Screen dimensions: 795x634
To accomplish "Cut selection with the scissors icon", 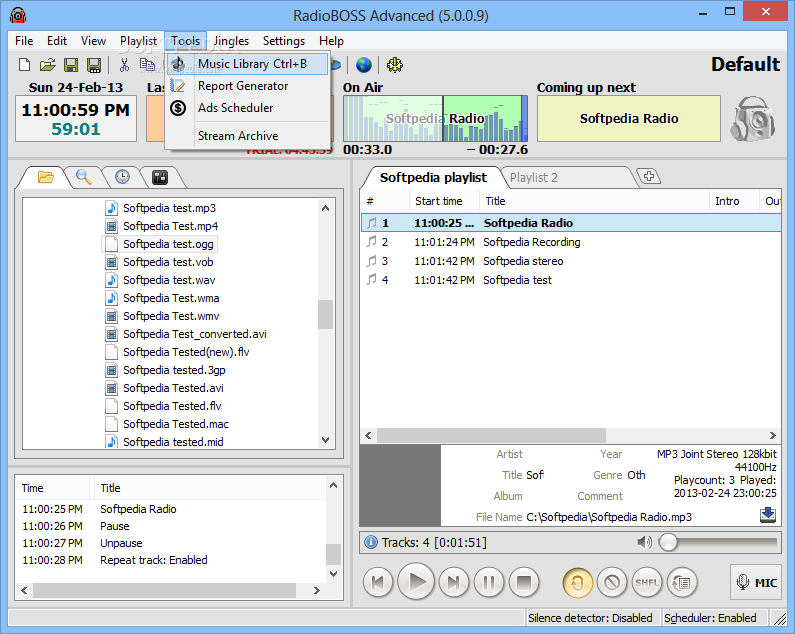I will click(124, 65).
